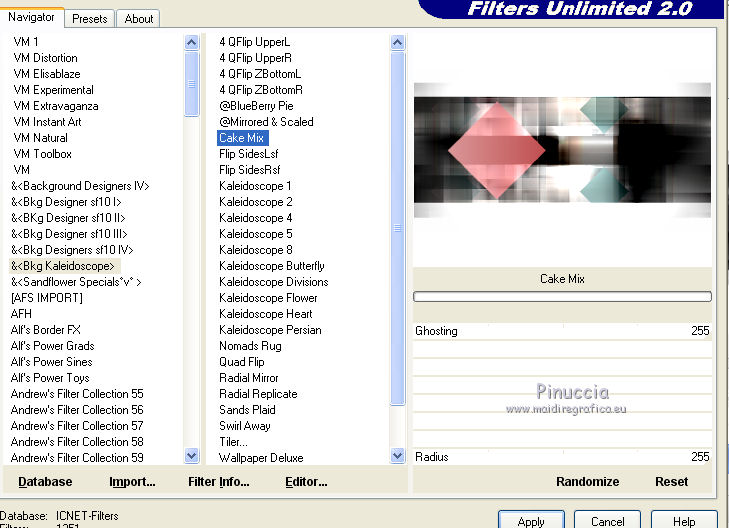Select VM Natural category
The width and height of the screenshot is (729, 528).
40,138
